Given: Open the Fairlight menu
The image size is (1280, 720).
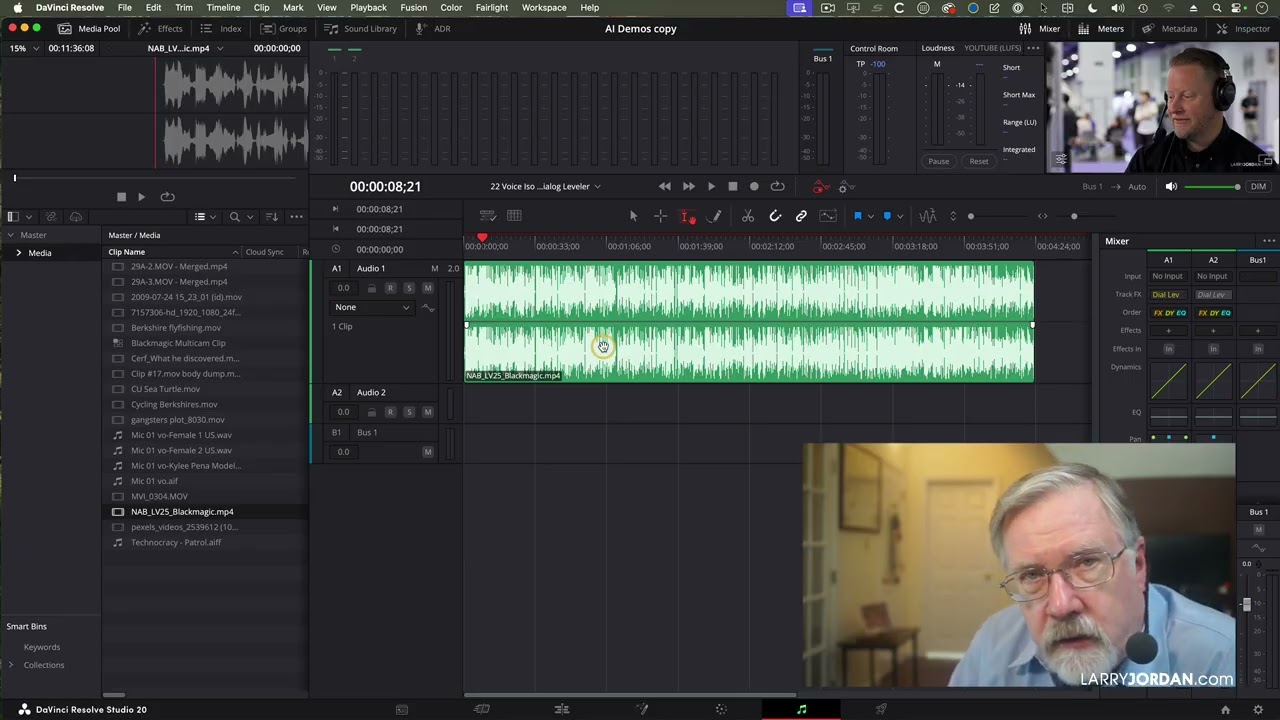Looking at the screenshot, I should pos(491,8).
